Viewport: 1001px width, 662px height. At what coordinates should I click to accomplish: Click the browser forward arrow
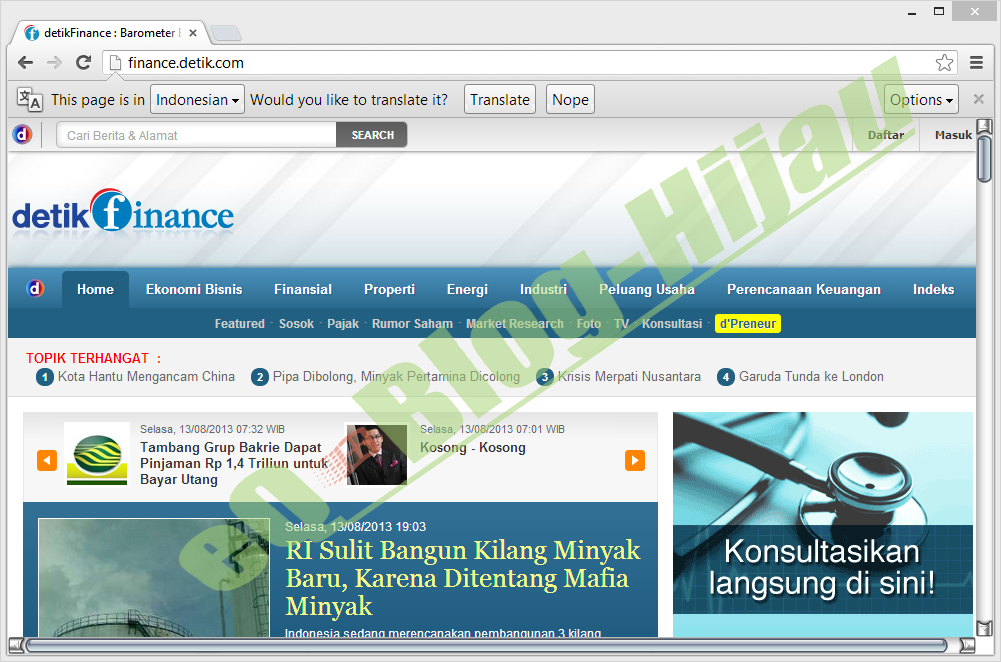[54, 63]
